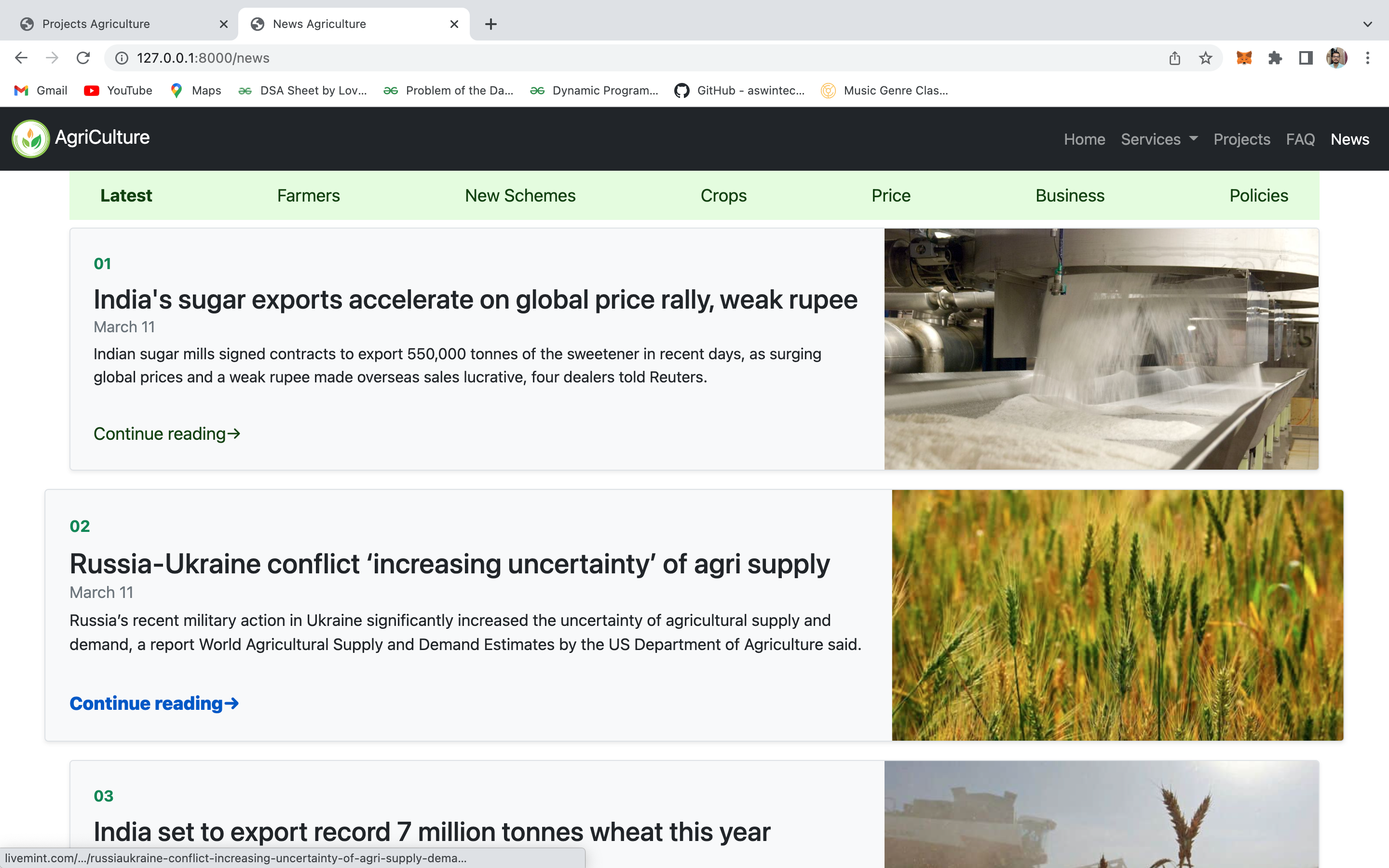
Task: Expand the tab search chevron
Action: (1368, 24)
